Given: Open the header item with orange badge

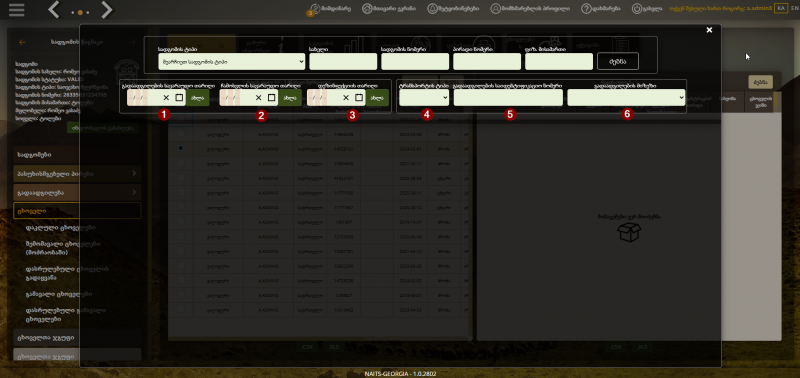Looking at the screenshot, I should (331, 9).
